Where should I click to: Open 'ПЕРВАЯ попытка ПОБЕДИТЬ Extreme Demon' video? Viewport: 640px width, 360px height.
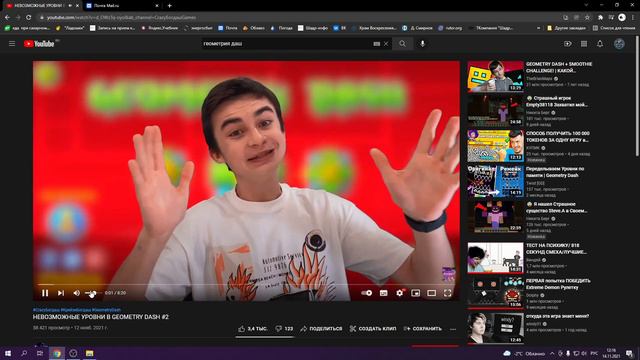pos(495,293)
